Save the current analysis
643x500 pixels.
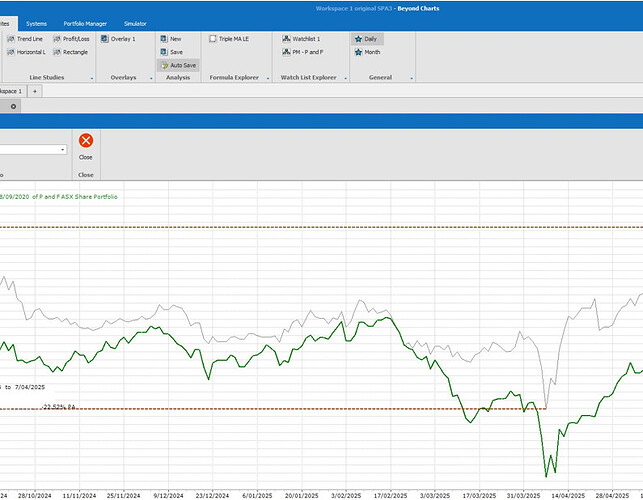[172, 52]
